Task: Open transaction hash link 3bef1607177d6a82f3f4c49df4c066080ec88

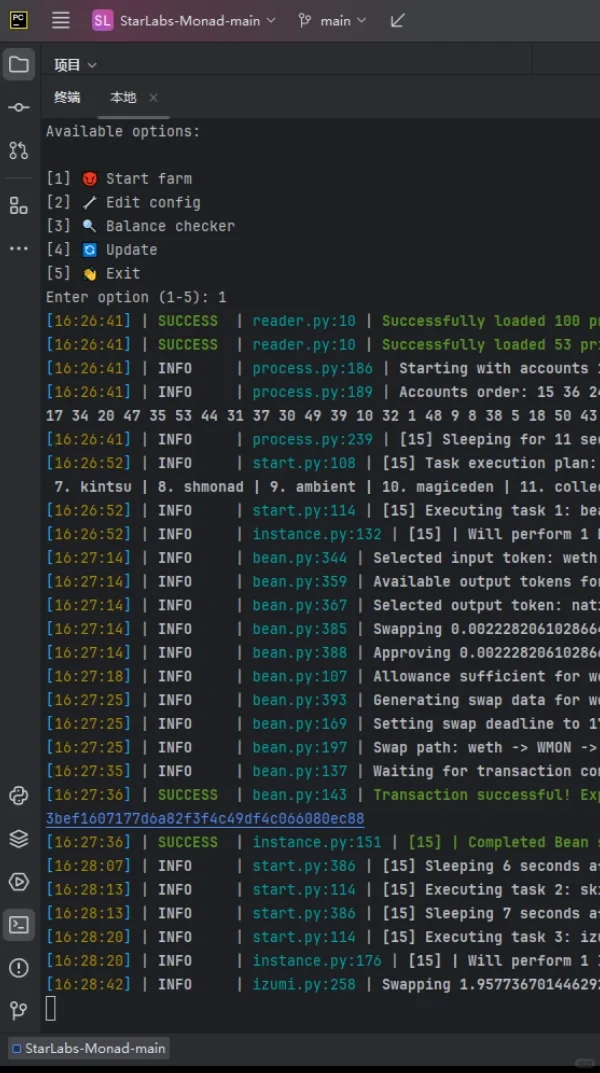Action: (x=205, y=818)
